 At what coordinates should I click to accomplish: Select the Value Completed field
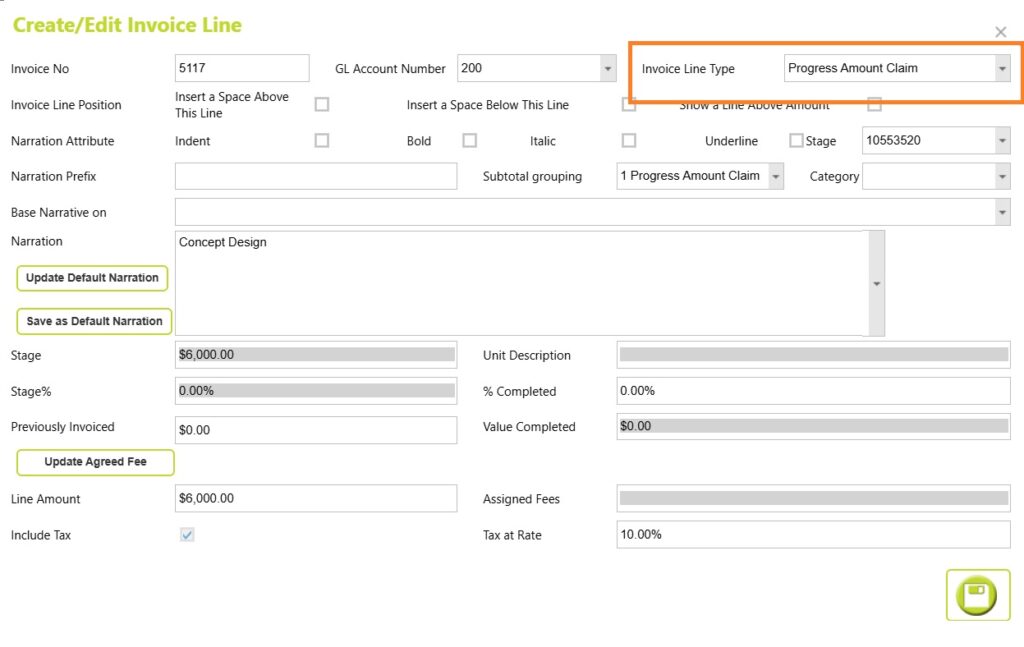point(814,426)
